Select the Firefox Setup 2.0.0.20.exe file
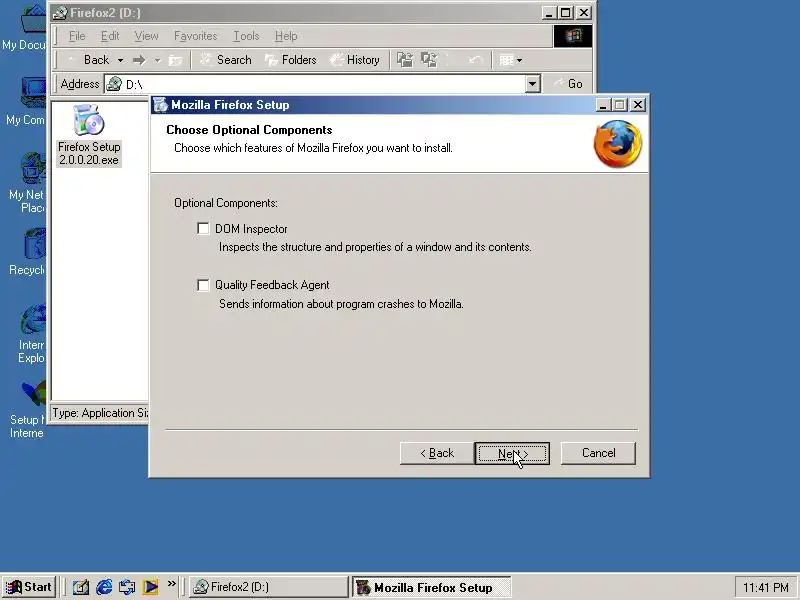 89,135
